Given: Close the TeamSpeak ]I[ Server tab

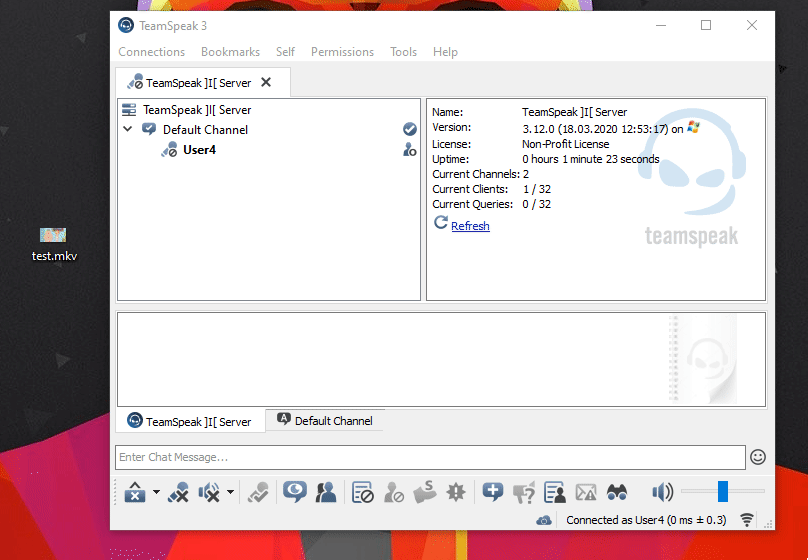Looking at the screenshot, I should (266, 82).
